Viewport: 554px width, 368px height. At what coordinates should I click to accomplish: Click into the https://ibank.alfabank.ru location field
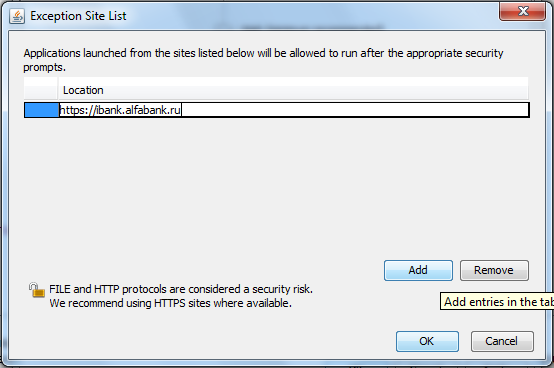click(294, 110)
